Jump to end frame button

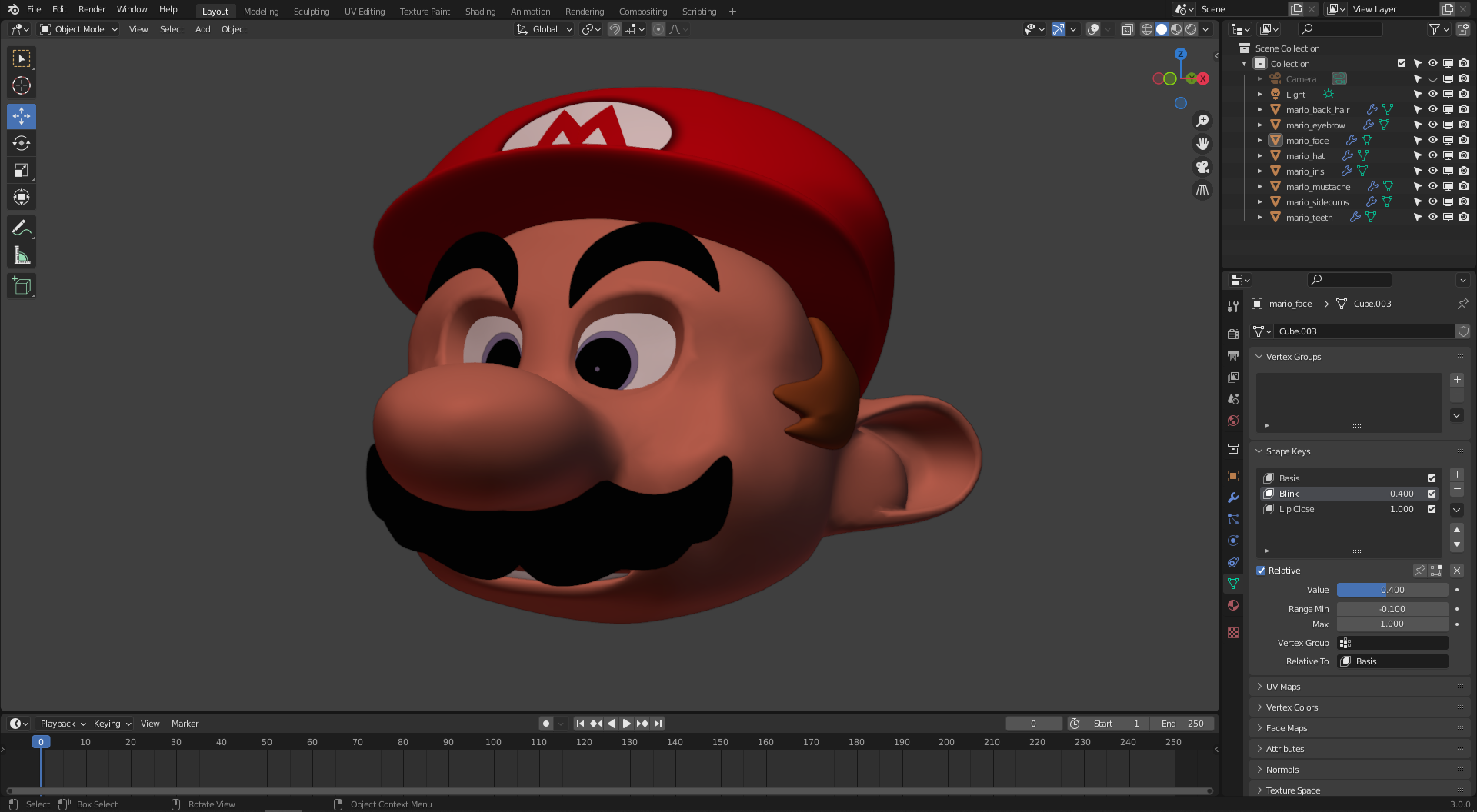pos(658,724)
